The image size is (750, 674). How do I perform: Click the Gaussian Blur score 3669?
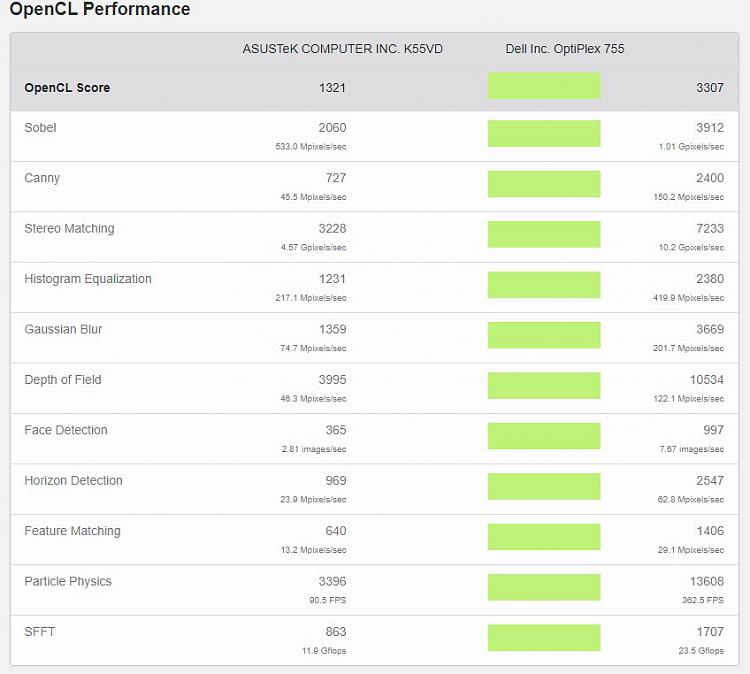tap(710, 330)
